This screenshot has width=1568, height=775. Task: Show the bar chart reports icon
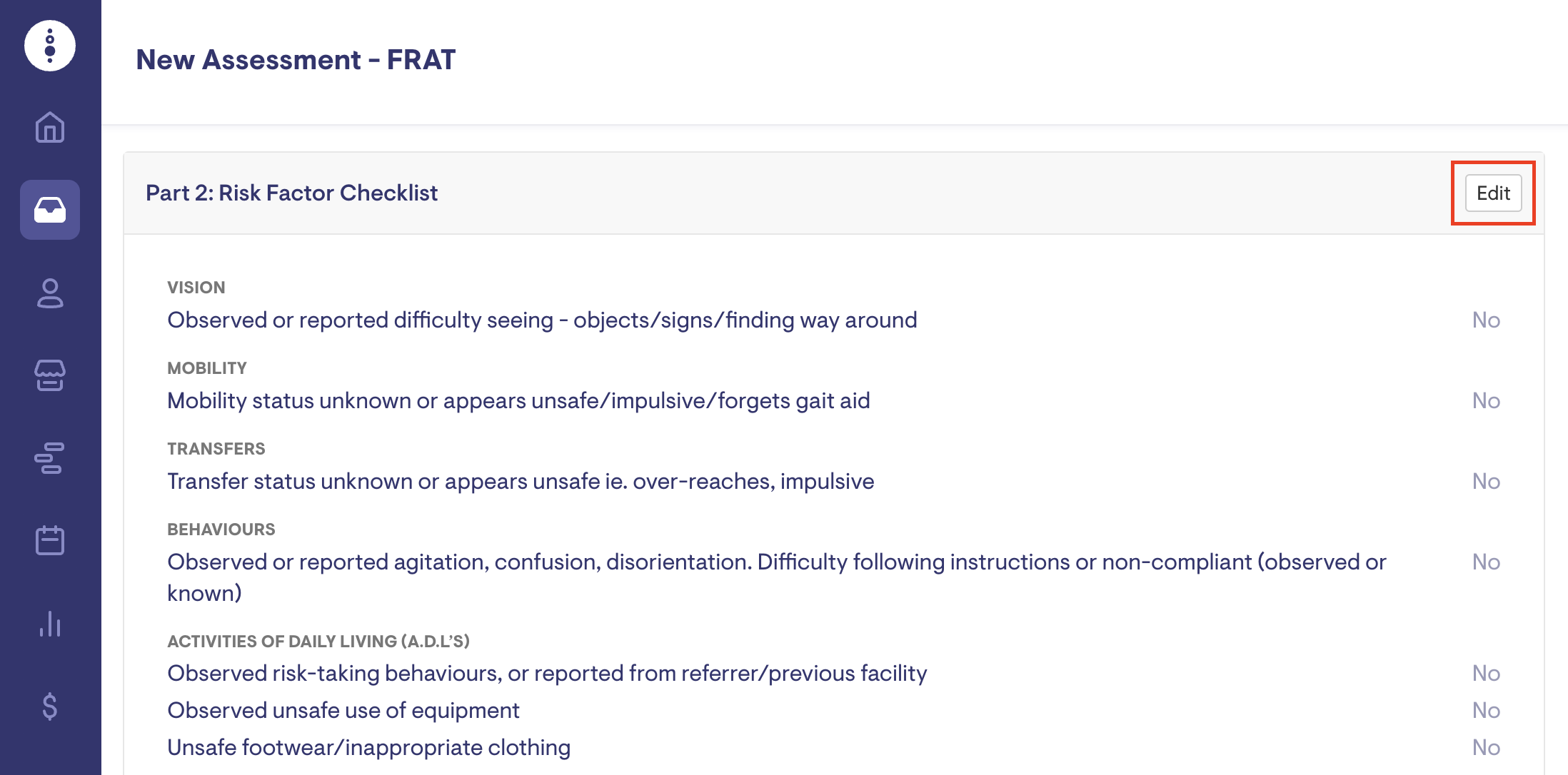pyautogui.click(x=50, y=624)
